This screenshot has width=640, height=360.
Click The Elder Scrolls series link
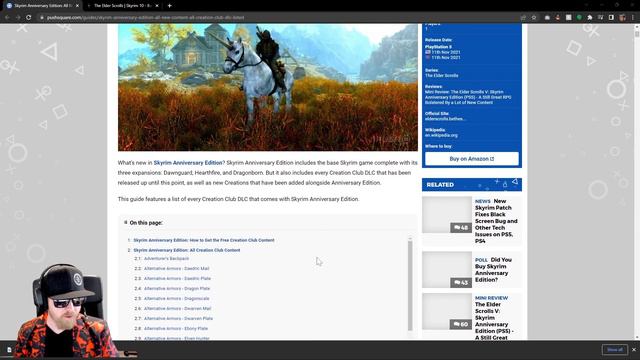click(x=442, y=76)
